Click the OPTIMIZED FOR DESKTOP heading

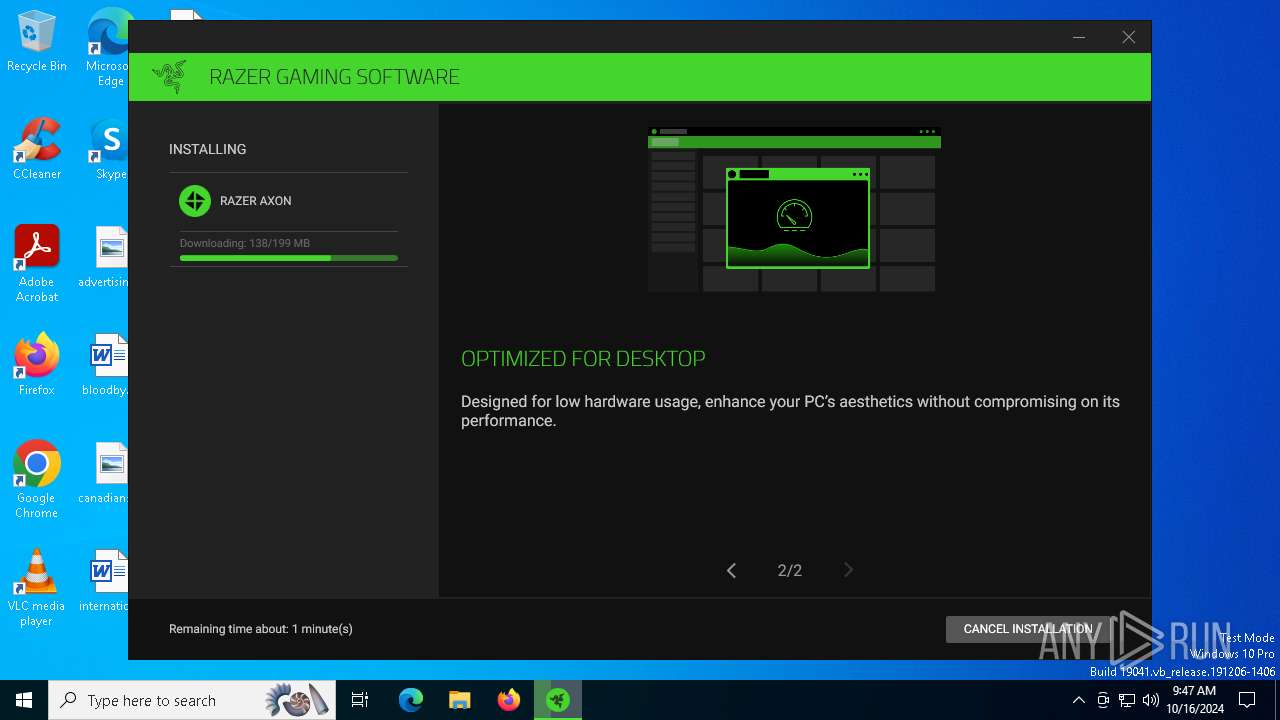coord(583,358)
